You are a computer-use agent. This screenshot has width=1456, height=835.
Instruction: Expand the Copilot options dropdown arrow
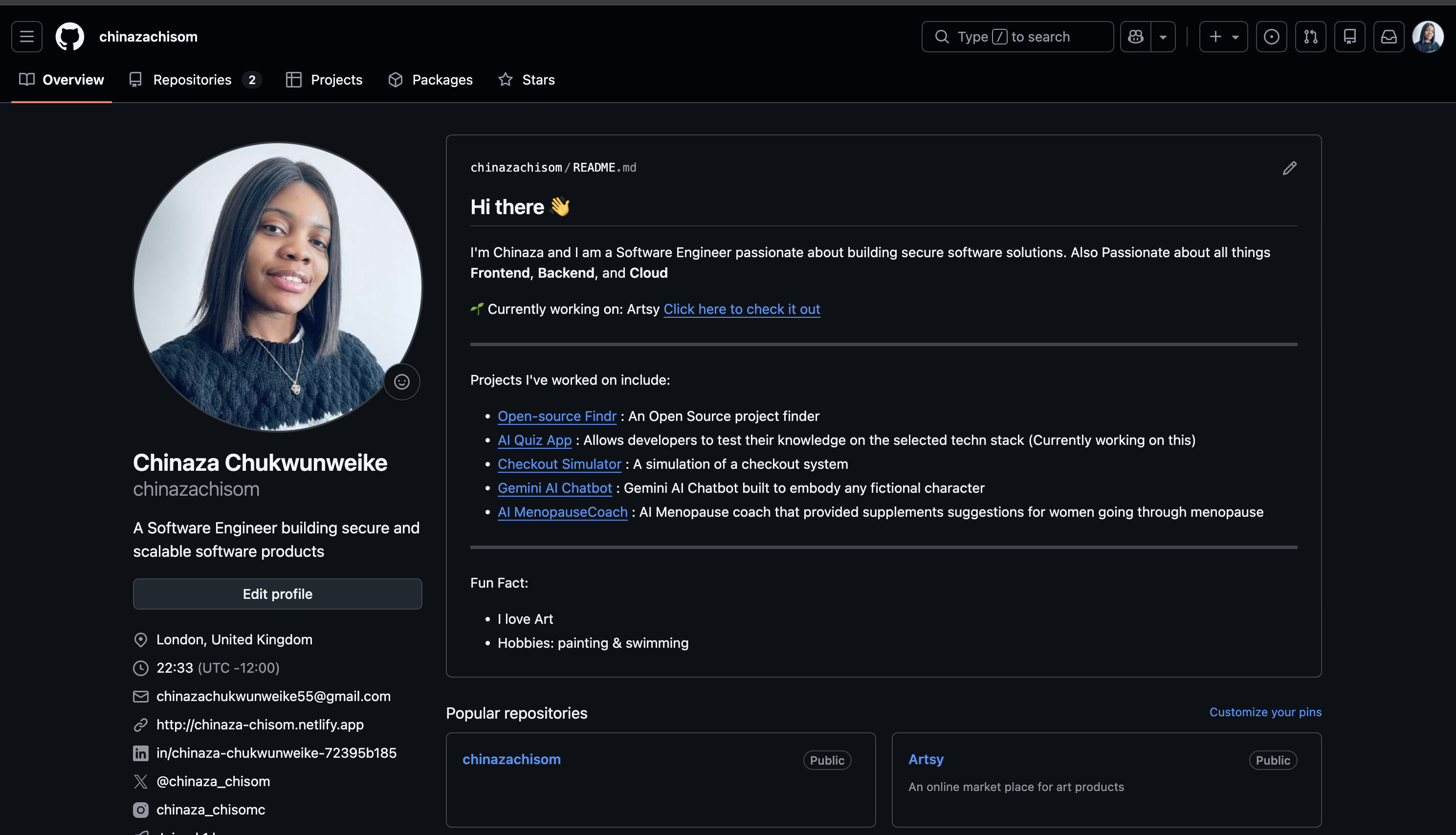(x=1163, y=36)
